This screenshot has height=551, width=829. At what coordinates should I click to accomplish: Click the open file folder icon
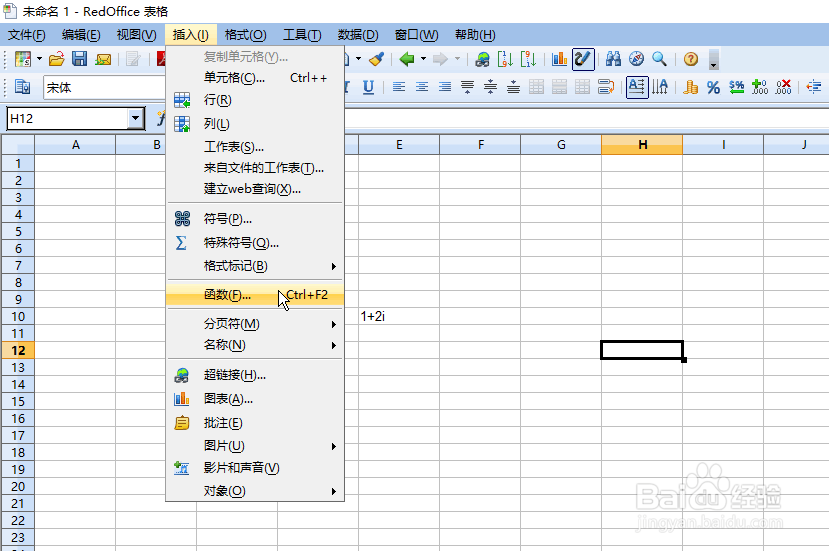coord(57,59)
